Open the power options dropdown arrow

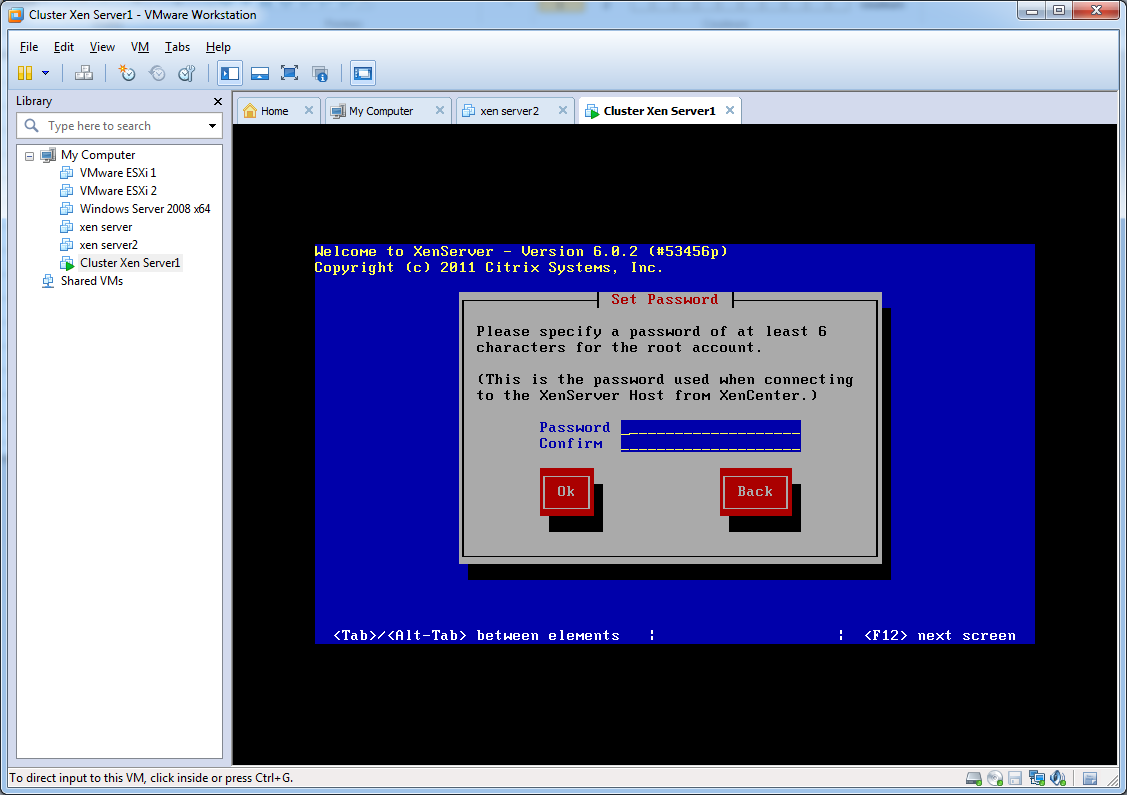point(45,73)
